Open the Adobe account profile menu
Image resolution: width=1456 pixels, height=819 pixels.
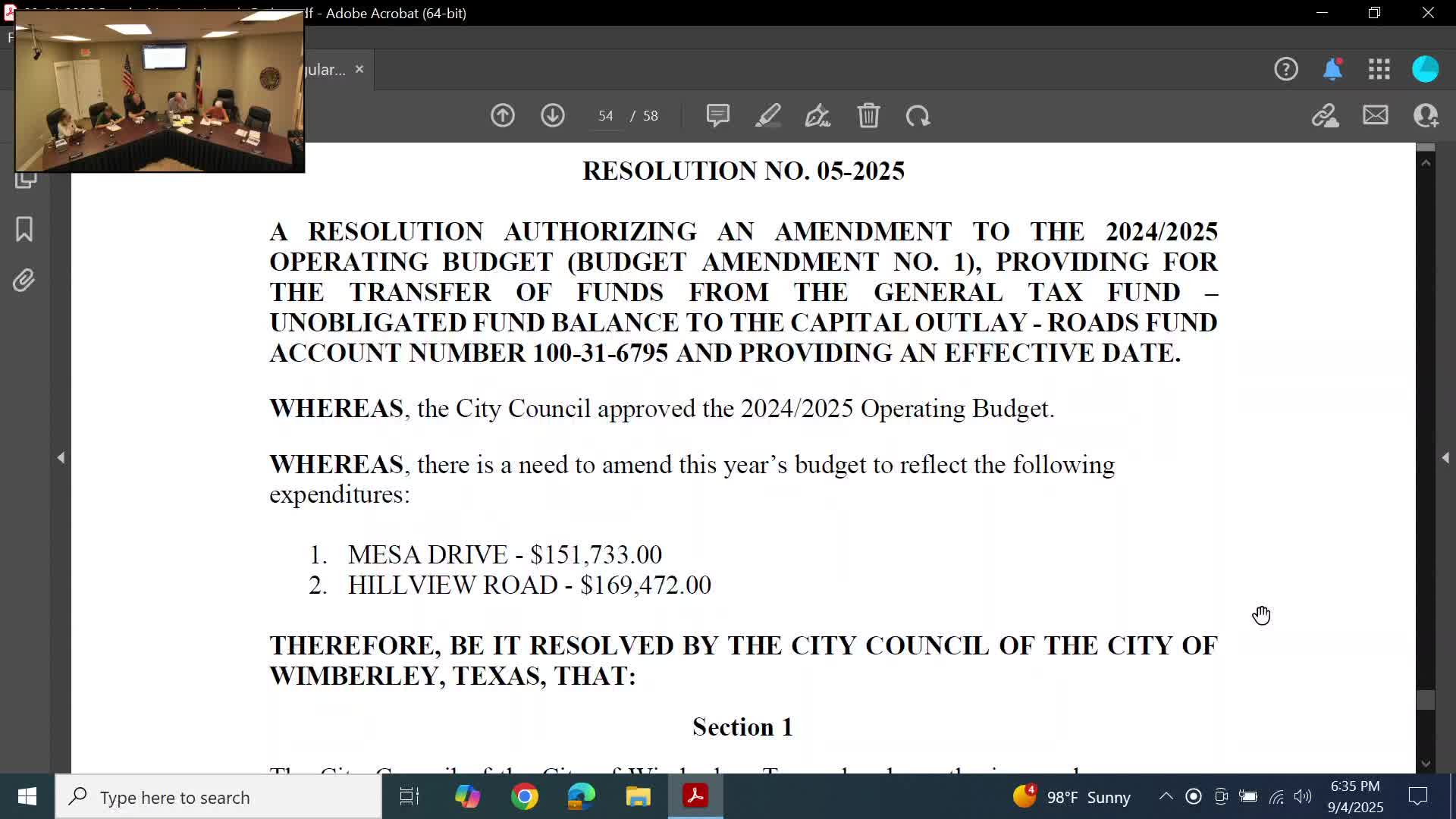[1426, 69]
